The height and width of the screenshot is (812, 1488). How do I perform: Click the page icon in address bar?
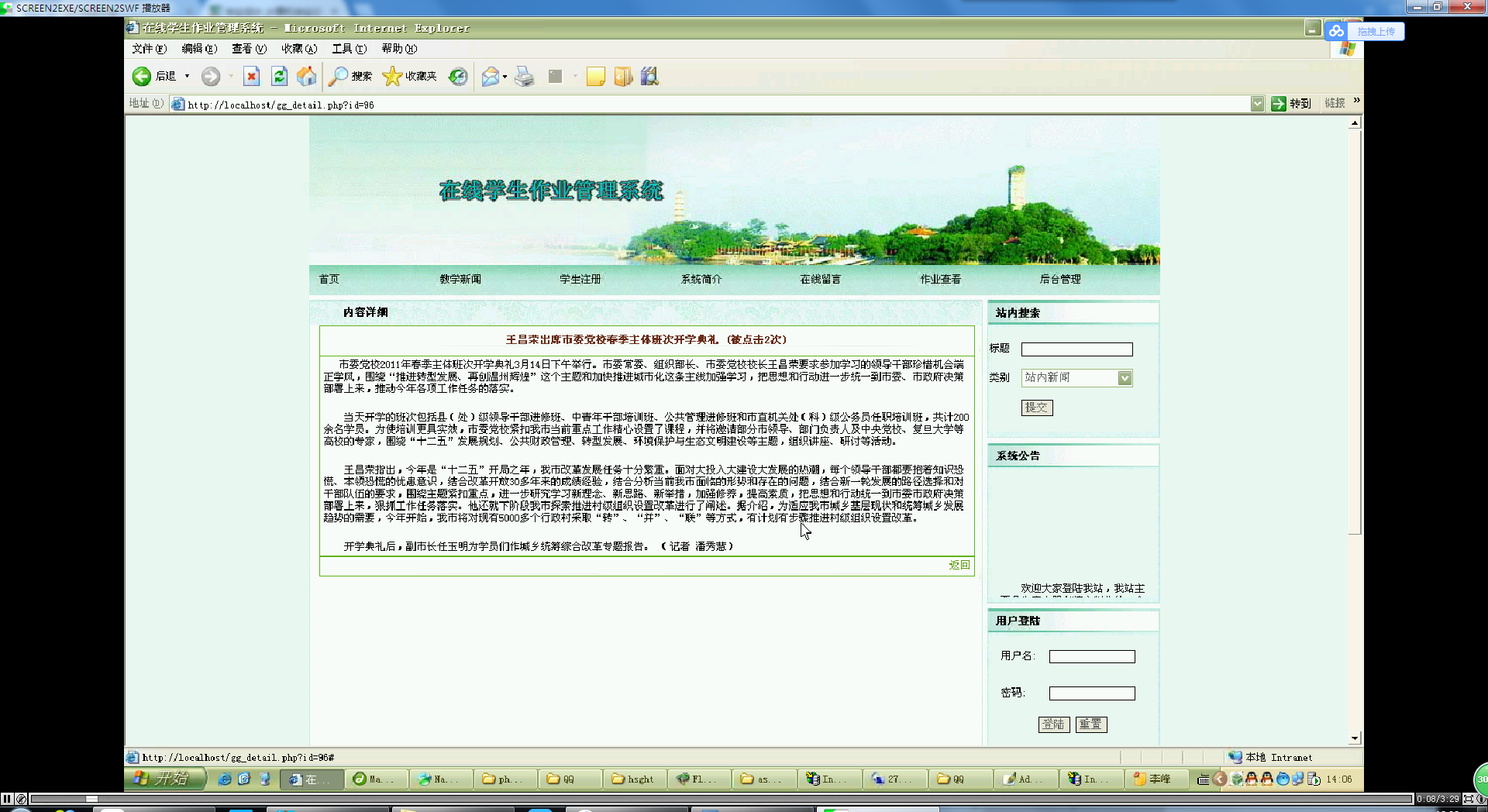[x=178, y=104]
